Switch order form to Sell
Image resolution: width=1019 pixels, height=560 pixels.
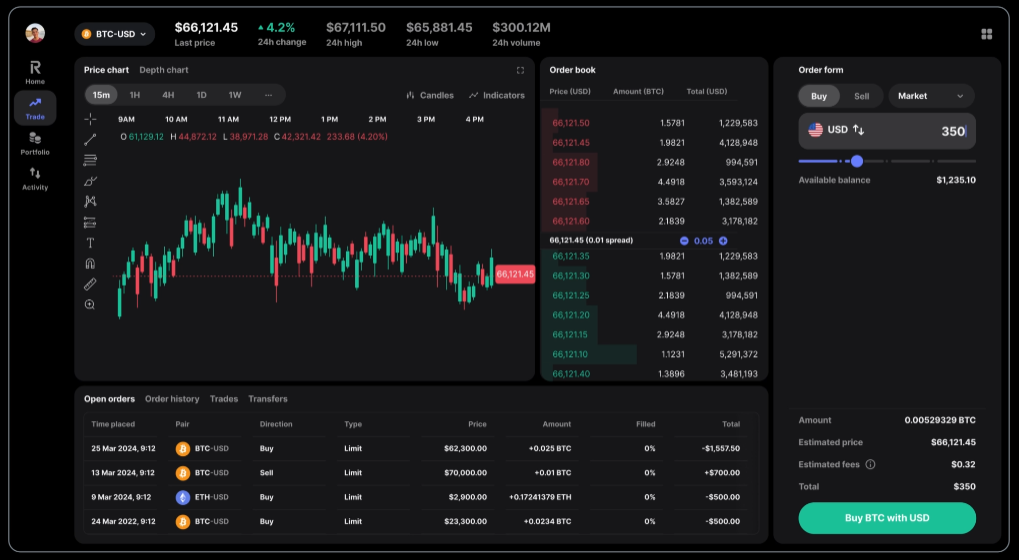pyautogui.click(x=861, y=96)
